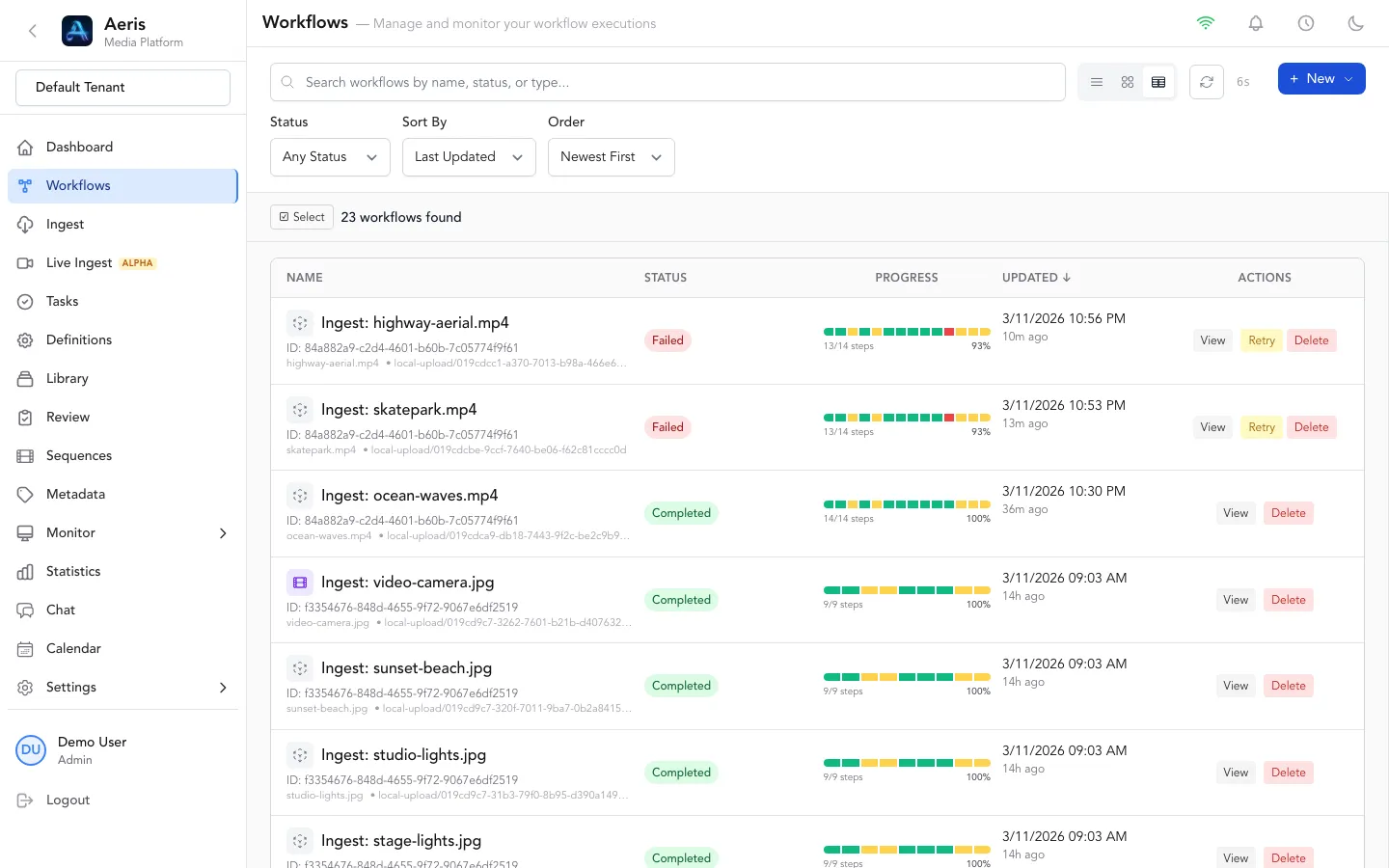Viewport: 1389px width, 868px height.
Task: Open the Last Updated sort dropdown
Action: (x=469, y=157)
